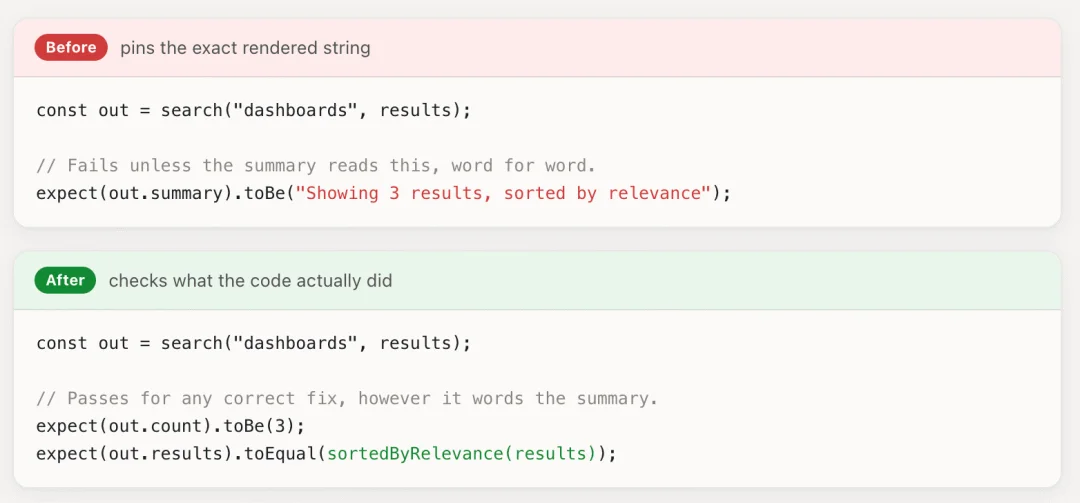Click expect(out.summary) in the Before block
Screen dimensions: 1080x503
click(x=131, y=193)
